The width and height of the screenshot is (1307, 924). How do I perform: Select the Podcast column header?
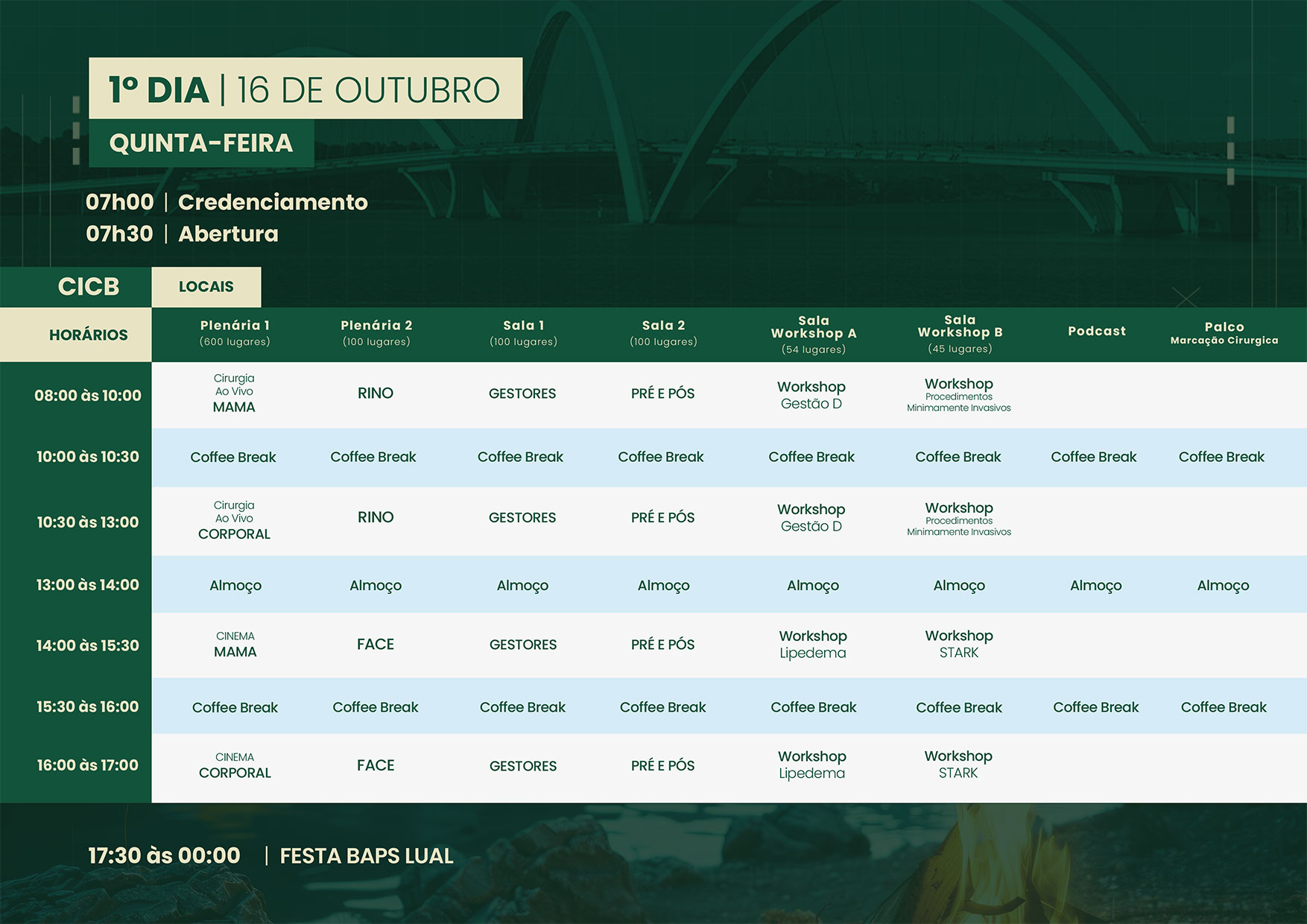(1096, 332)
